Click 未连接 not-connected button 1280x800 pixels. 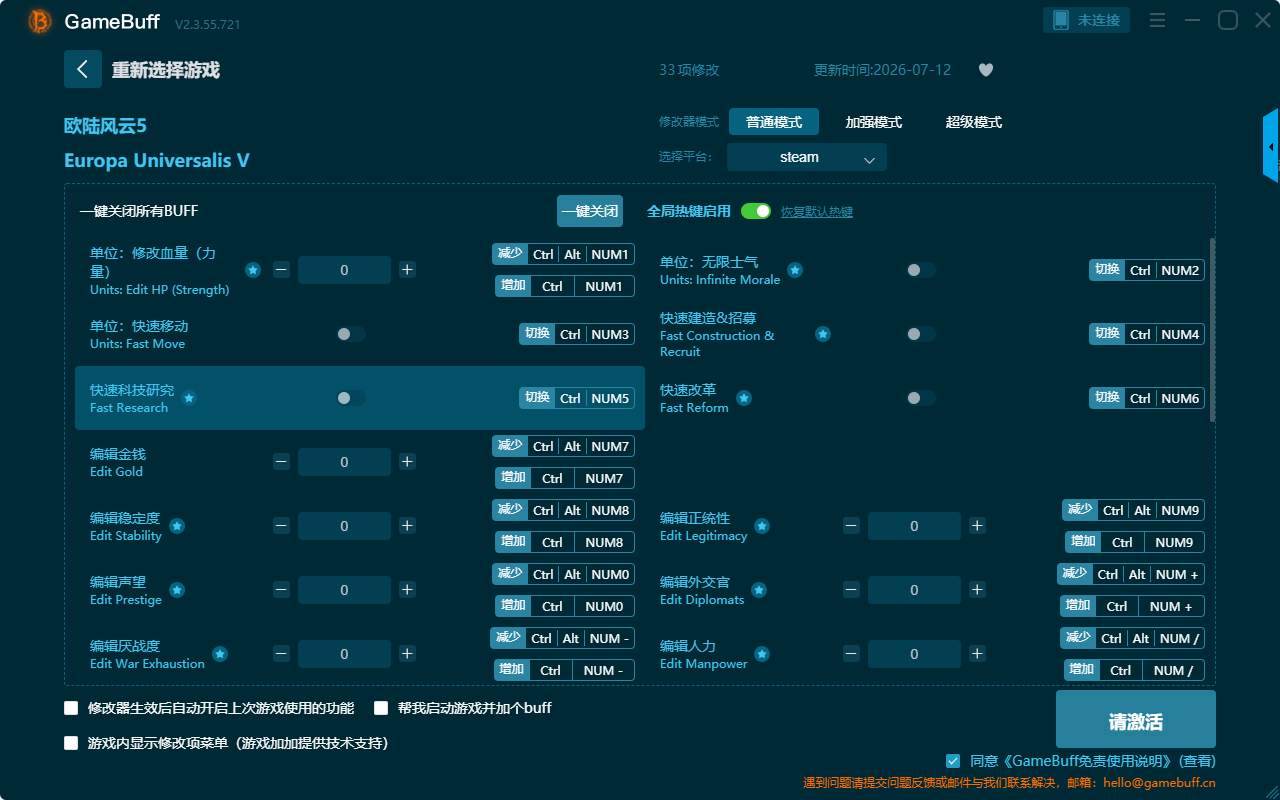click(x=1087, y=20)
